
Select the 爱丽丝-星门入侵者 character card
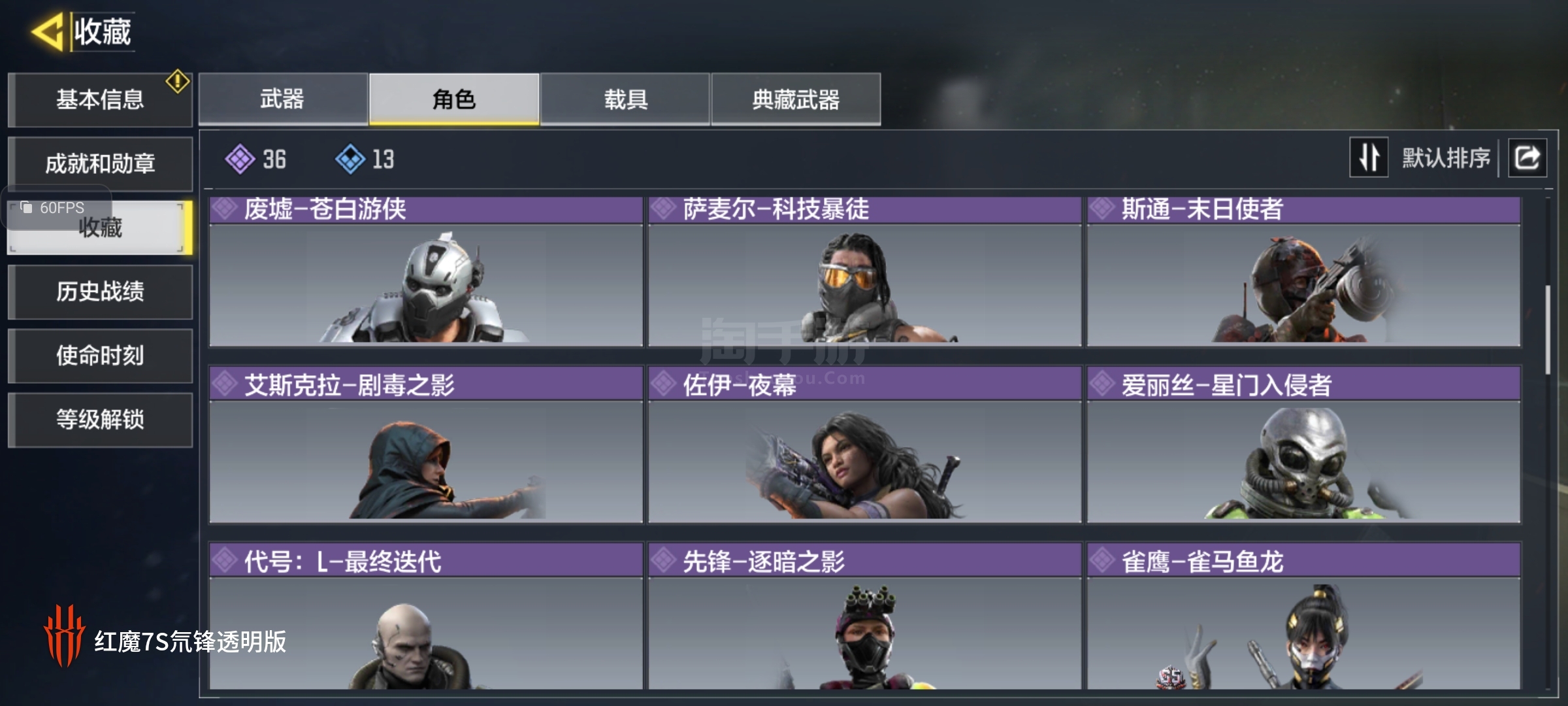coord(1304,445)
